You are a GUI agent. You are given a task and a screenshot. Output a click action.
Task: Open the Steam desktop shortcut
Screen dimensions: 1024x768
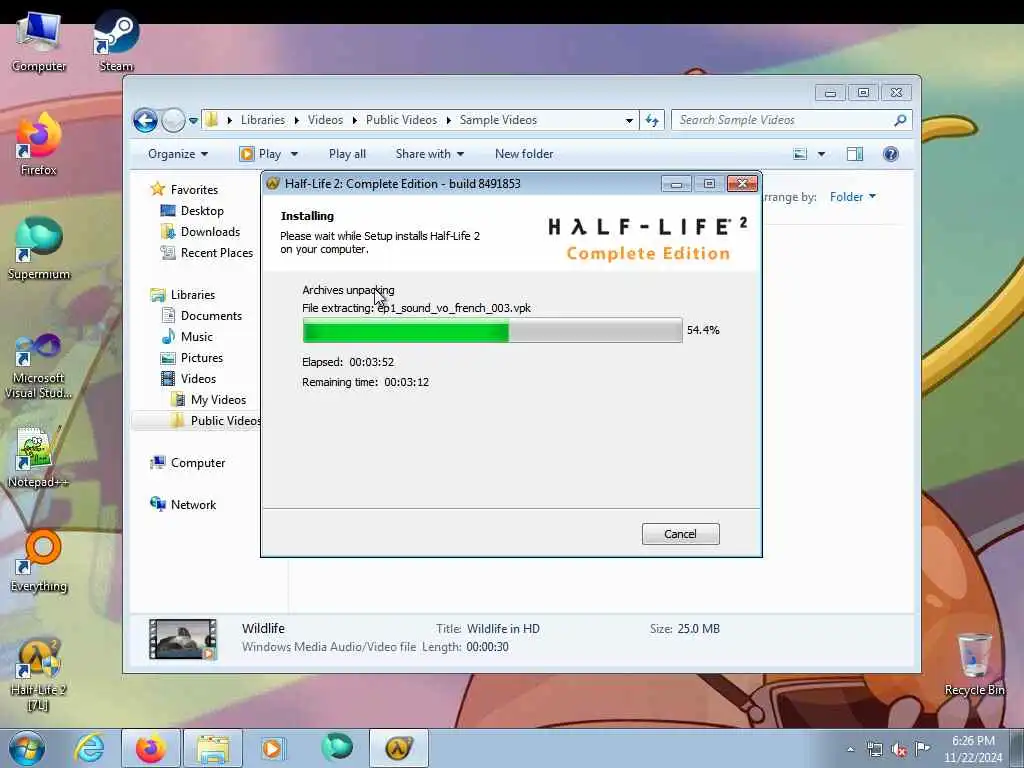[x=116, y=42]
